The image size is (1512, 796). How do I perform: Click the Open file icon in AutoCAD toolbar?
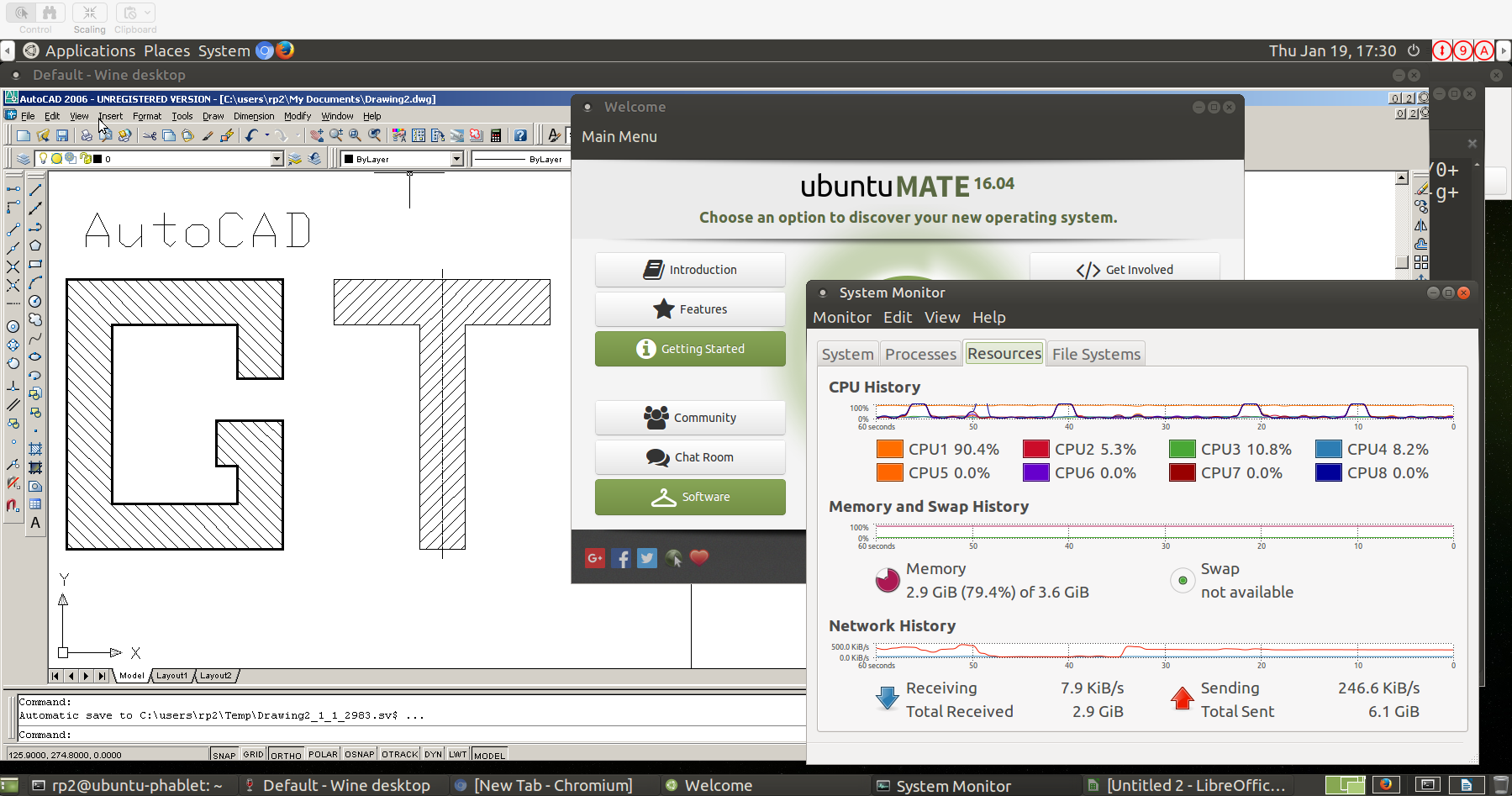pyautogui.click(x=43, y=135)
